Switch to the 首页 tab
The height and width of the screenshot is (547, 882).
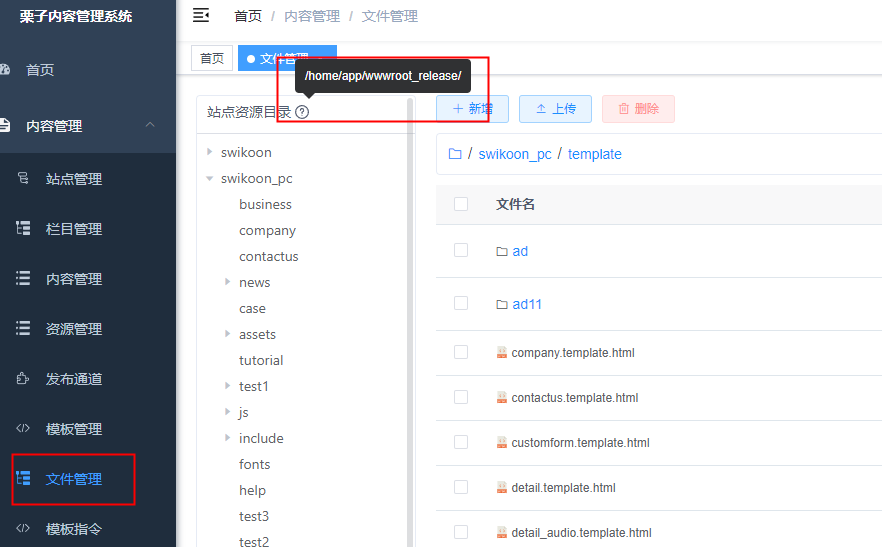click(212, 58)
